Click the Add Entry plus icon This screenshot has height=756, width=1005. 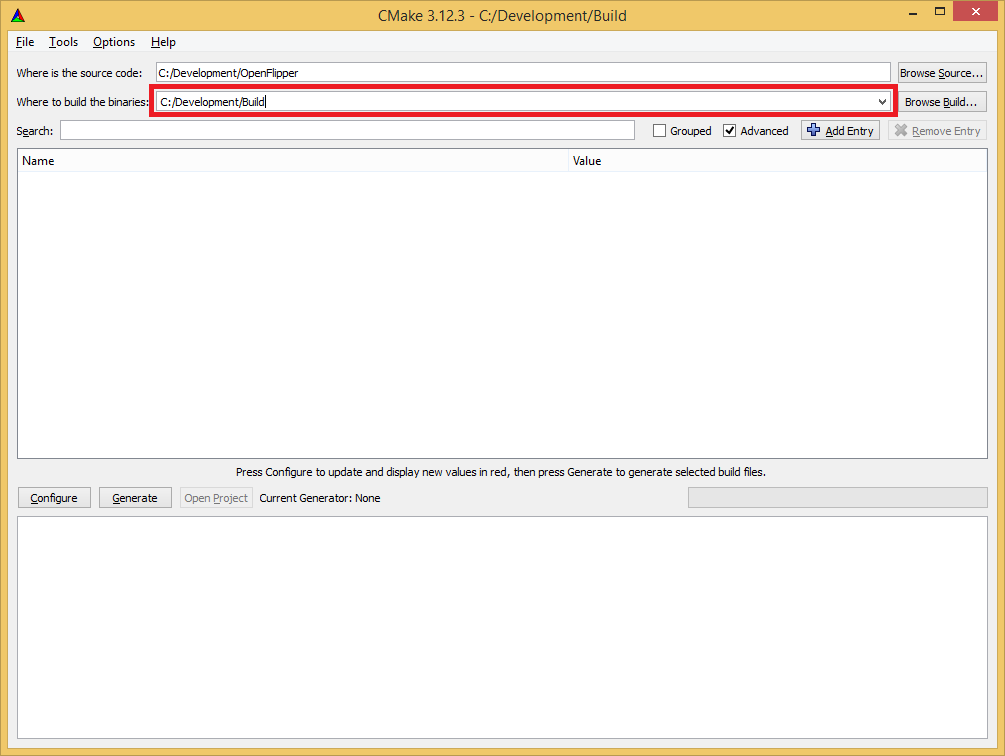[x=812, y=130]
